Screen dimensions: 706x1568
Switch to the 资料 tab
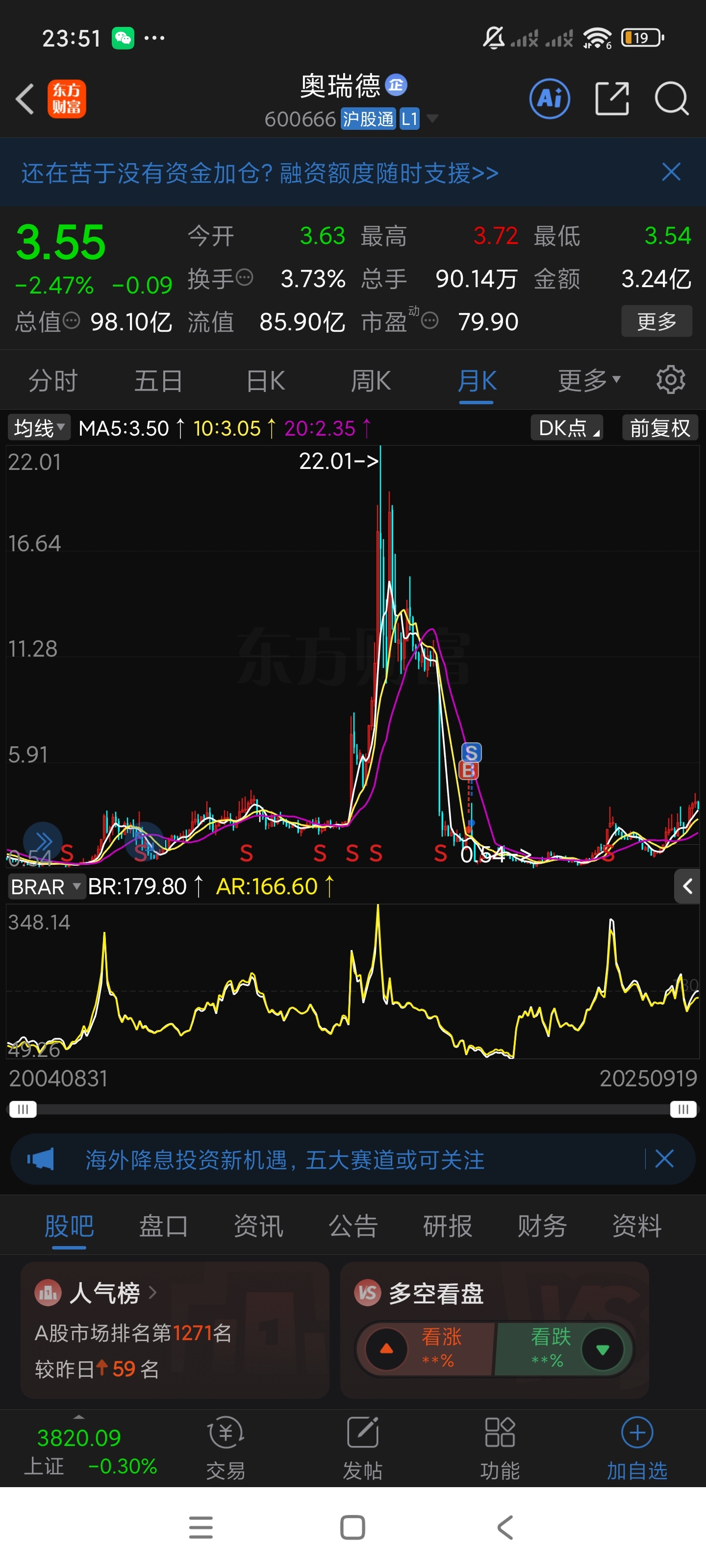[636, 1225]
